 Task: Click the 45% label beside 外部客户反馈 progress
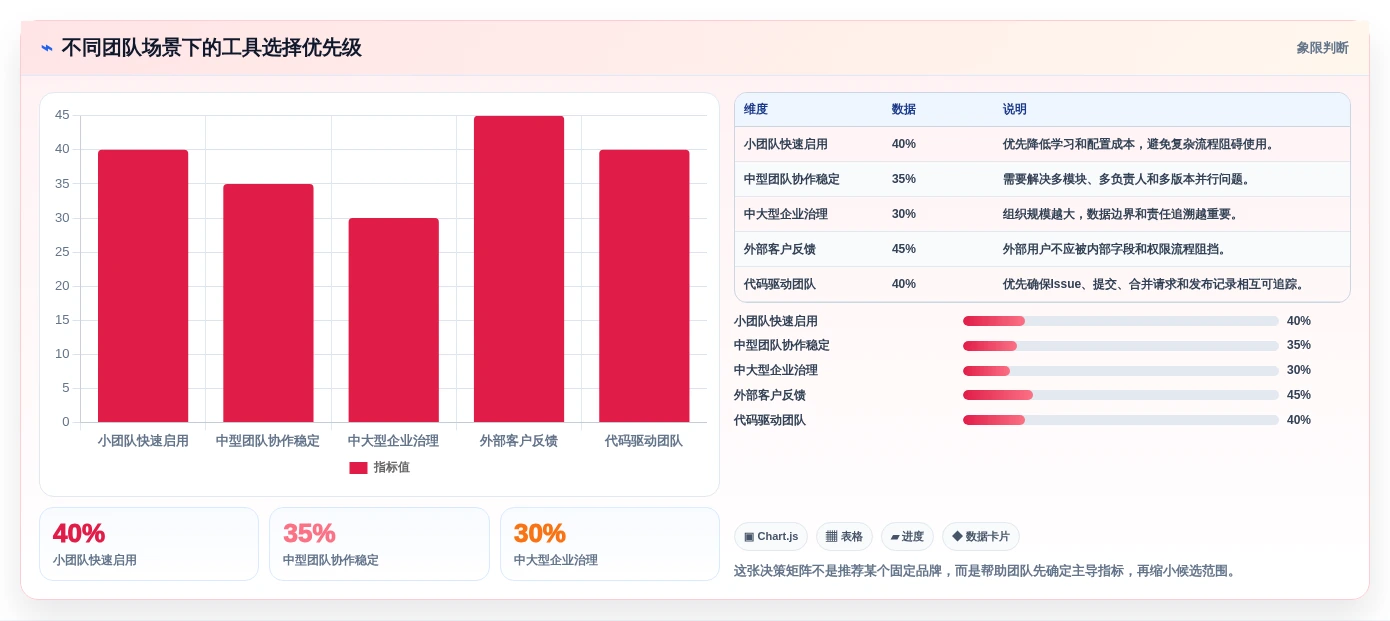(x=1299, y=395)
